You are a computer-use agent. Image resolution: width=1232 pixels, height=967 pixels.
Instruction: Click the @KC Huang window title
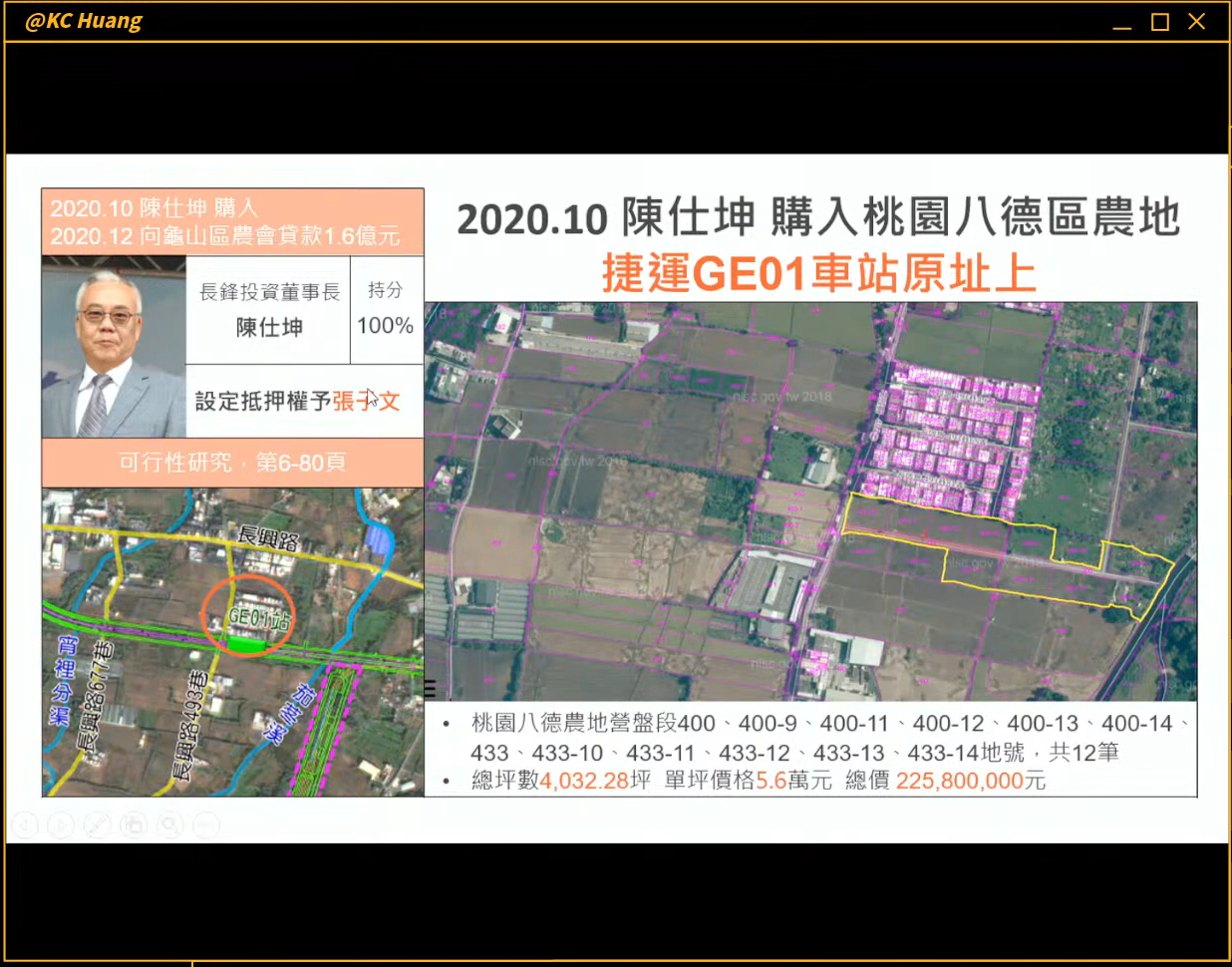click(x=84, y=21)
